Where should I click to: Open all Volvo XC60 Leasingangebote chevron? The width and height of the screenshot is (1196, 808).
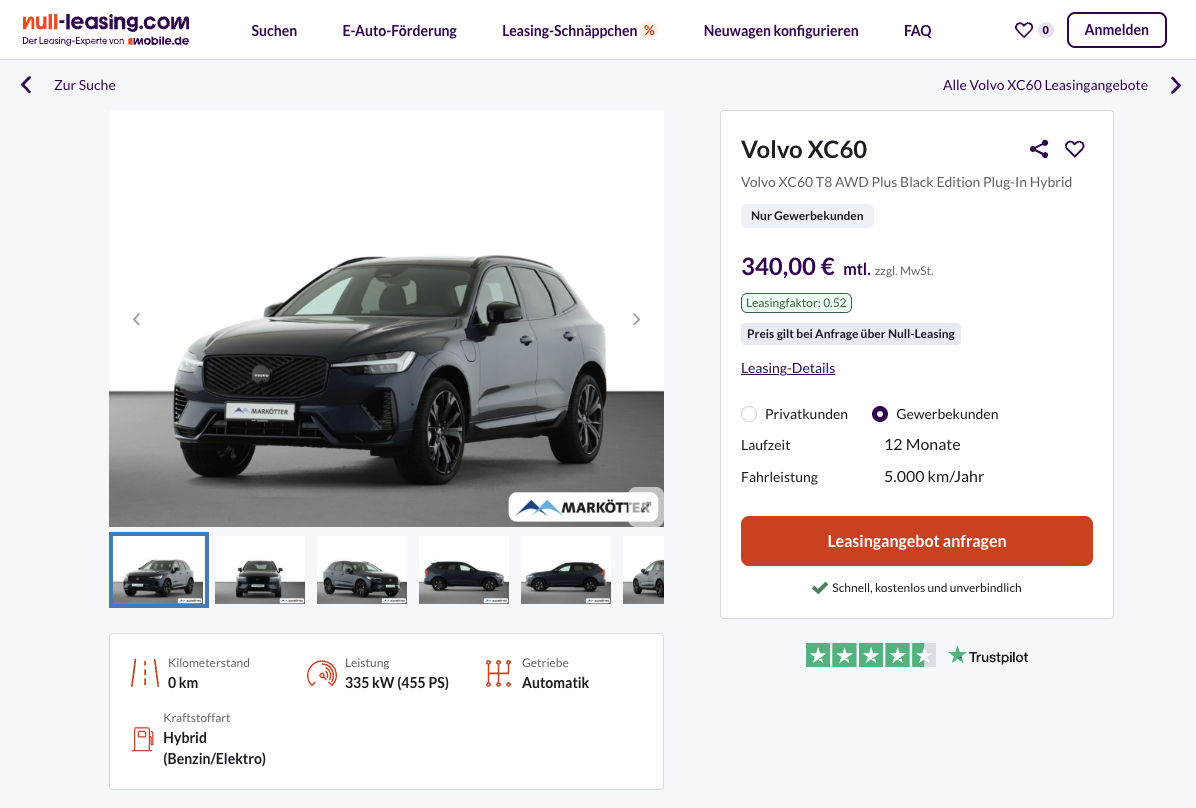coord(1175,85)
